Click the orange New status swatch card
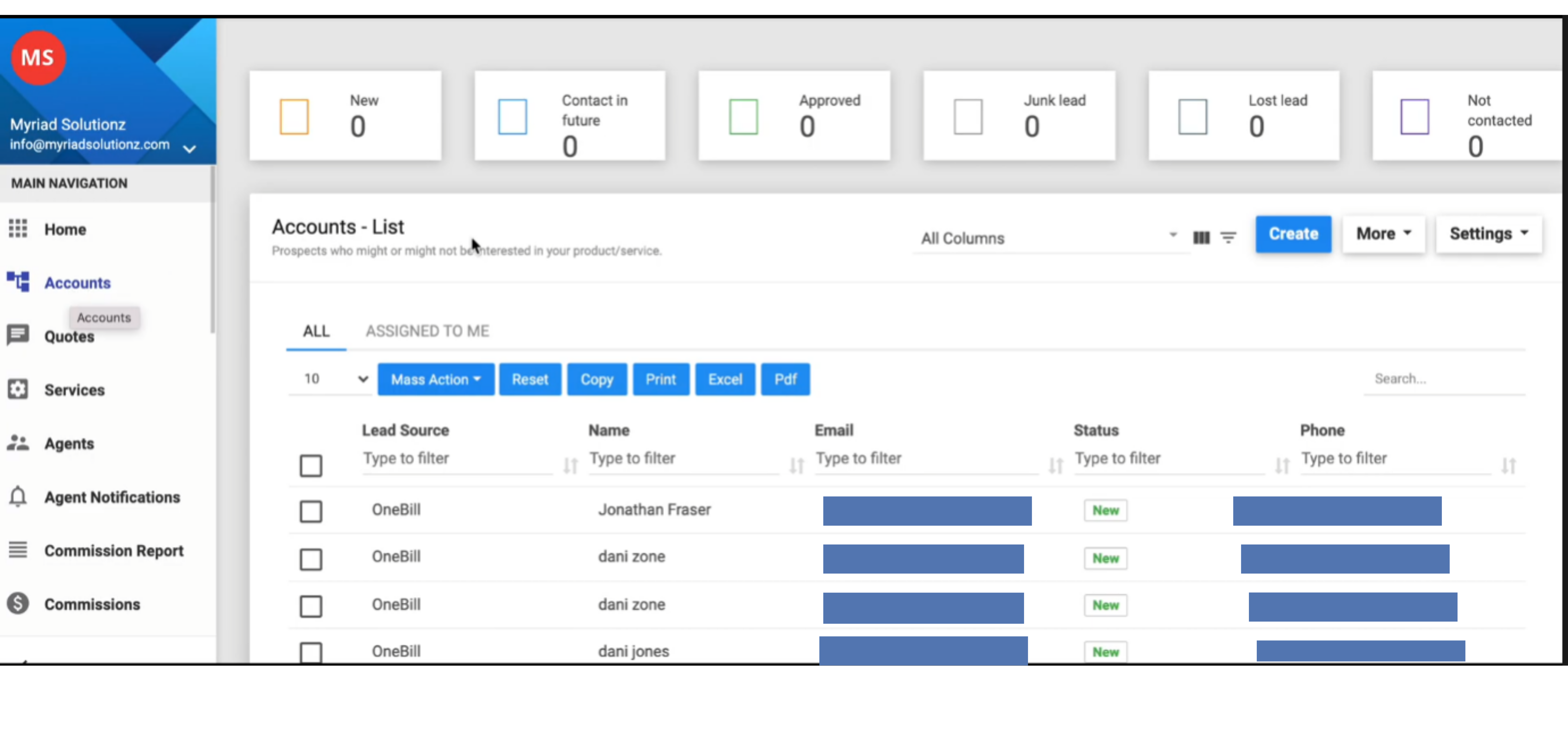Image resolution: width=1568 pixels, height=735 pixels. (x=294, y=116)
